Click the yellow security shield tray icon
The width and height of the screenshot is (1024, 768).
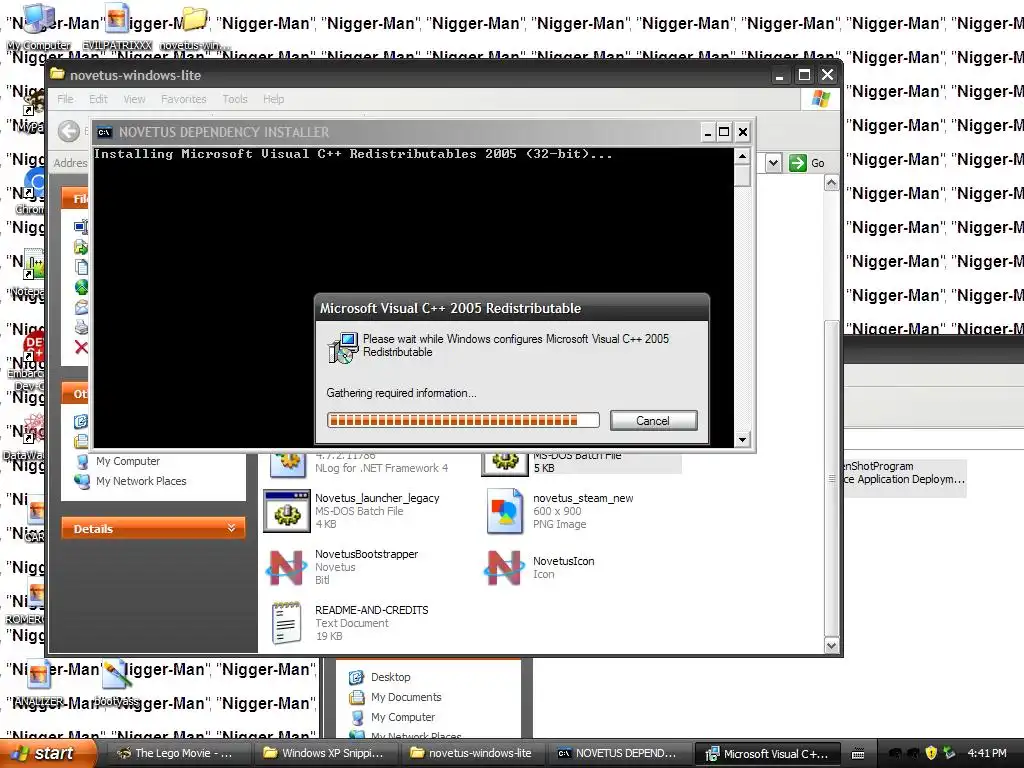931,753
